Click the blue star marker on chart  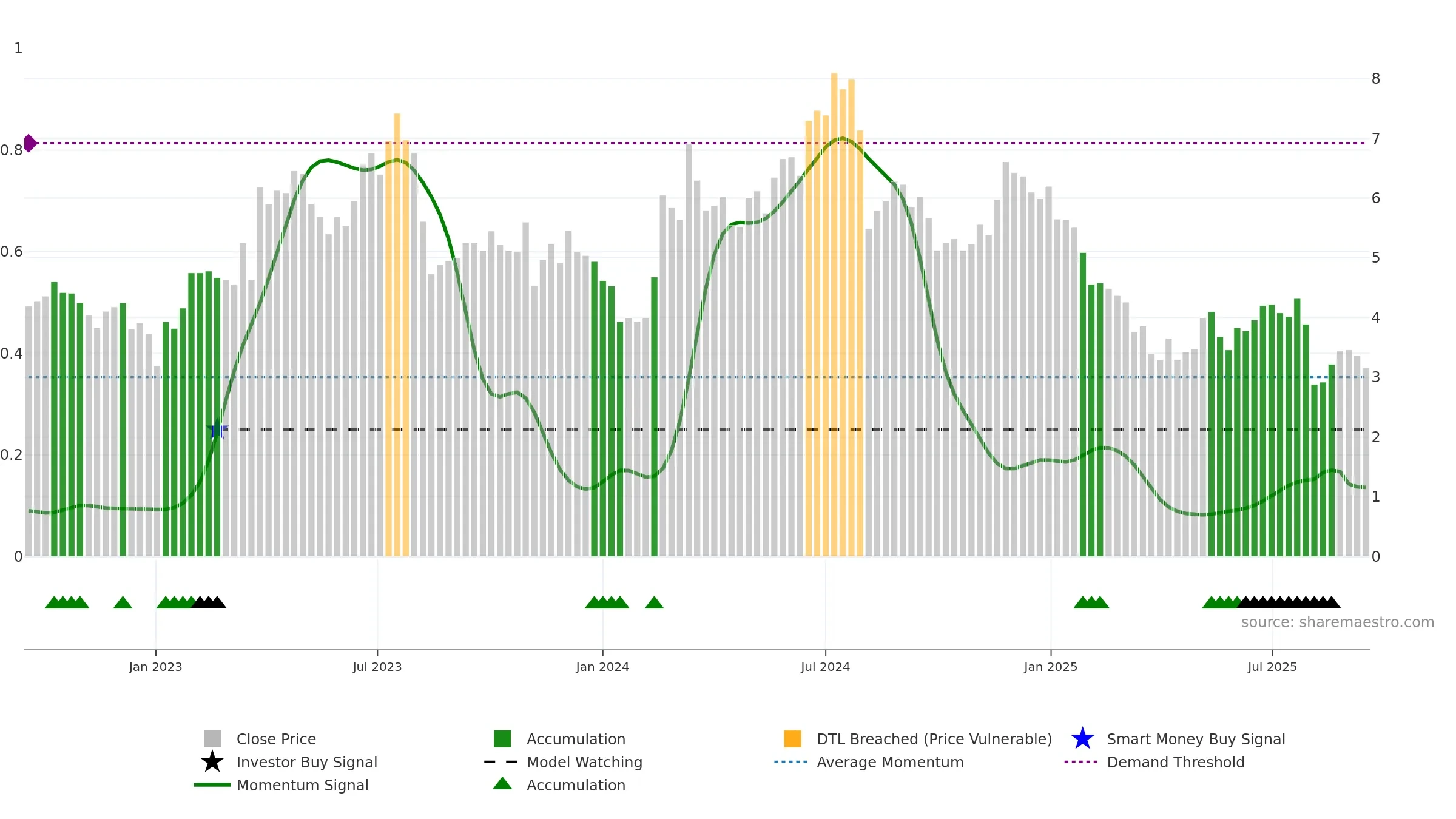[x=217, y=429]
